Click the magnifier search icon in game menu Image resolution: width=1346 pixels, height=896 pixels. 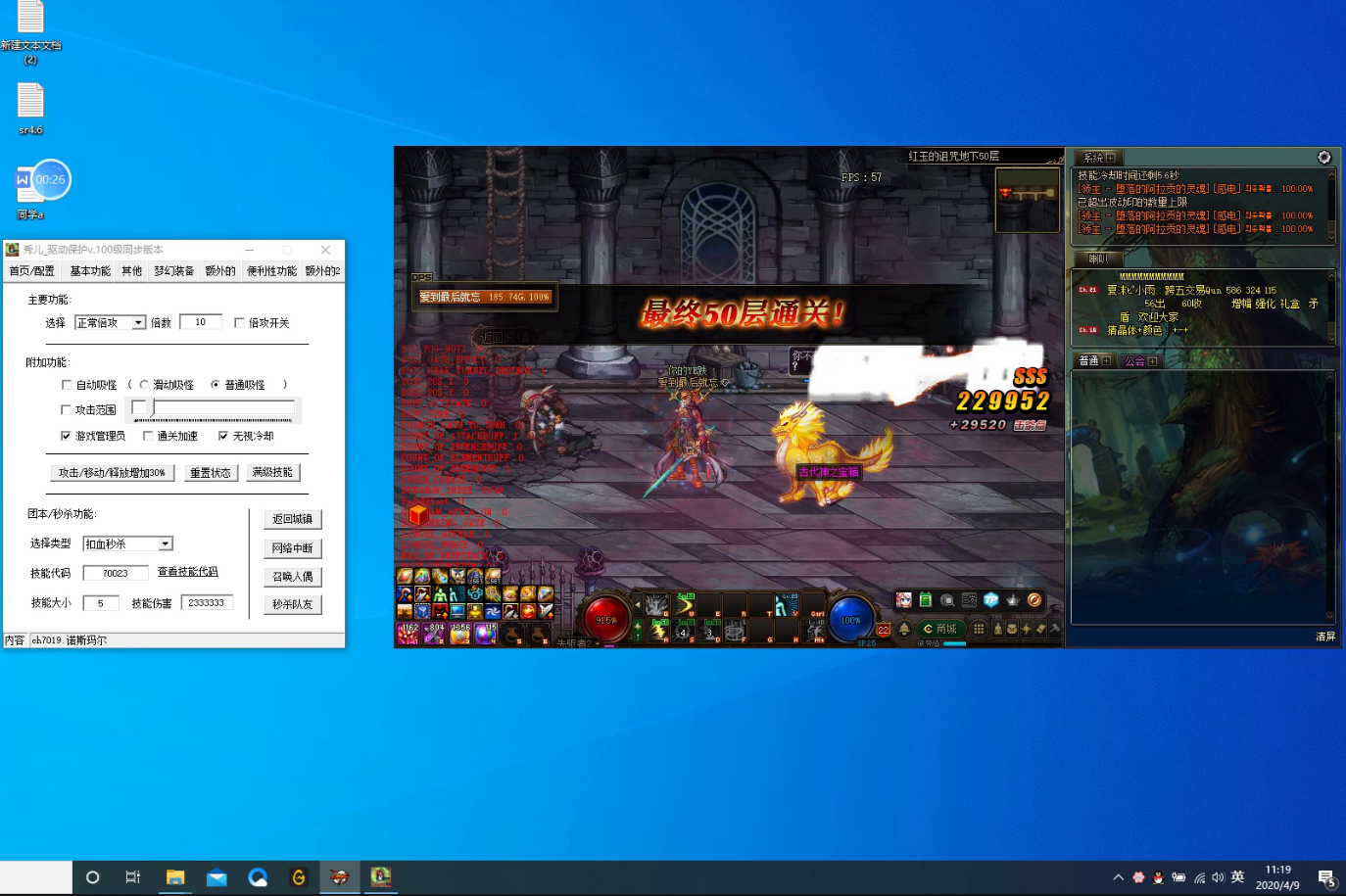point(947,600)
